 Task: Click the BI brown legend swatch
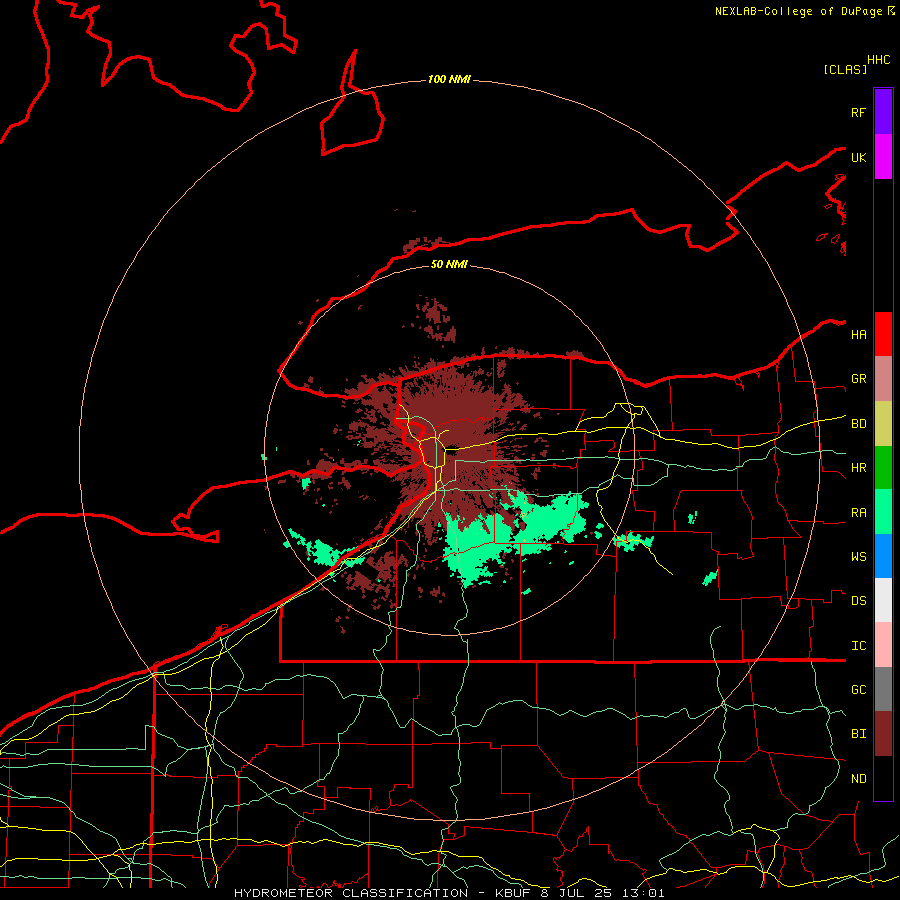(883, 734)
